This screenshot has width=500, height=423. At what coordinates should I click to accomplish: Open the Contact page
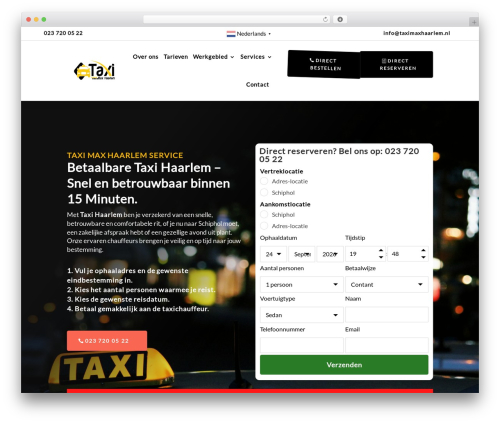tap(257, 85)
